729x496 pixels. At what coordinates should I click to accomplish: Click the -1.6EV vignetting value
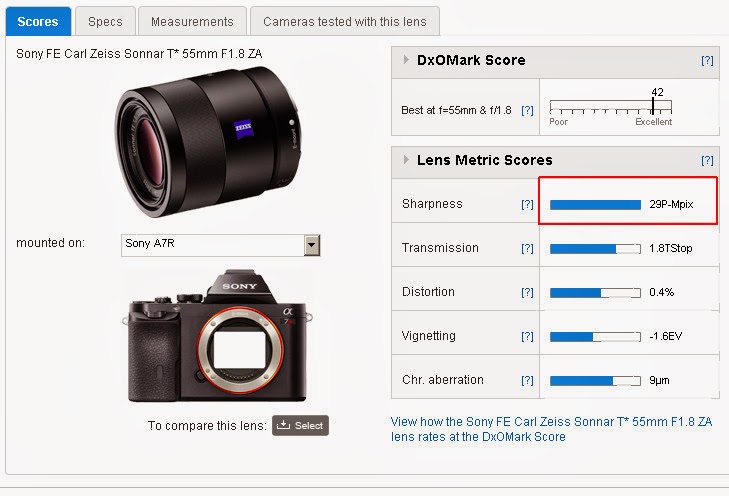coord(666,336)
